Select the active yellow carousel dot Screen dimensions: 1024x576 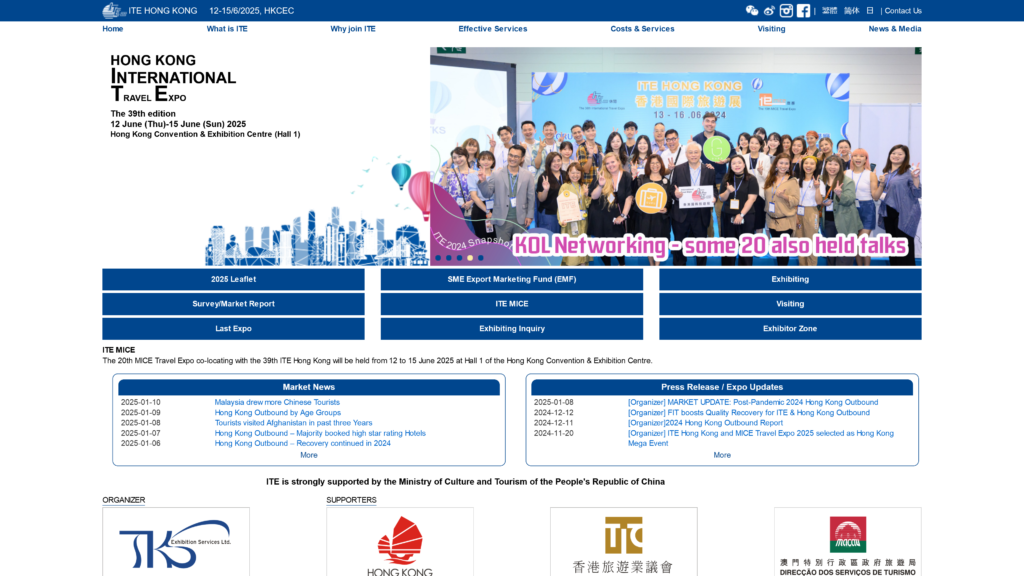(x=470, y=258)
